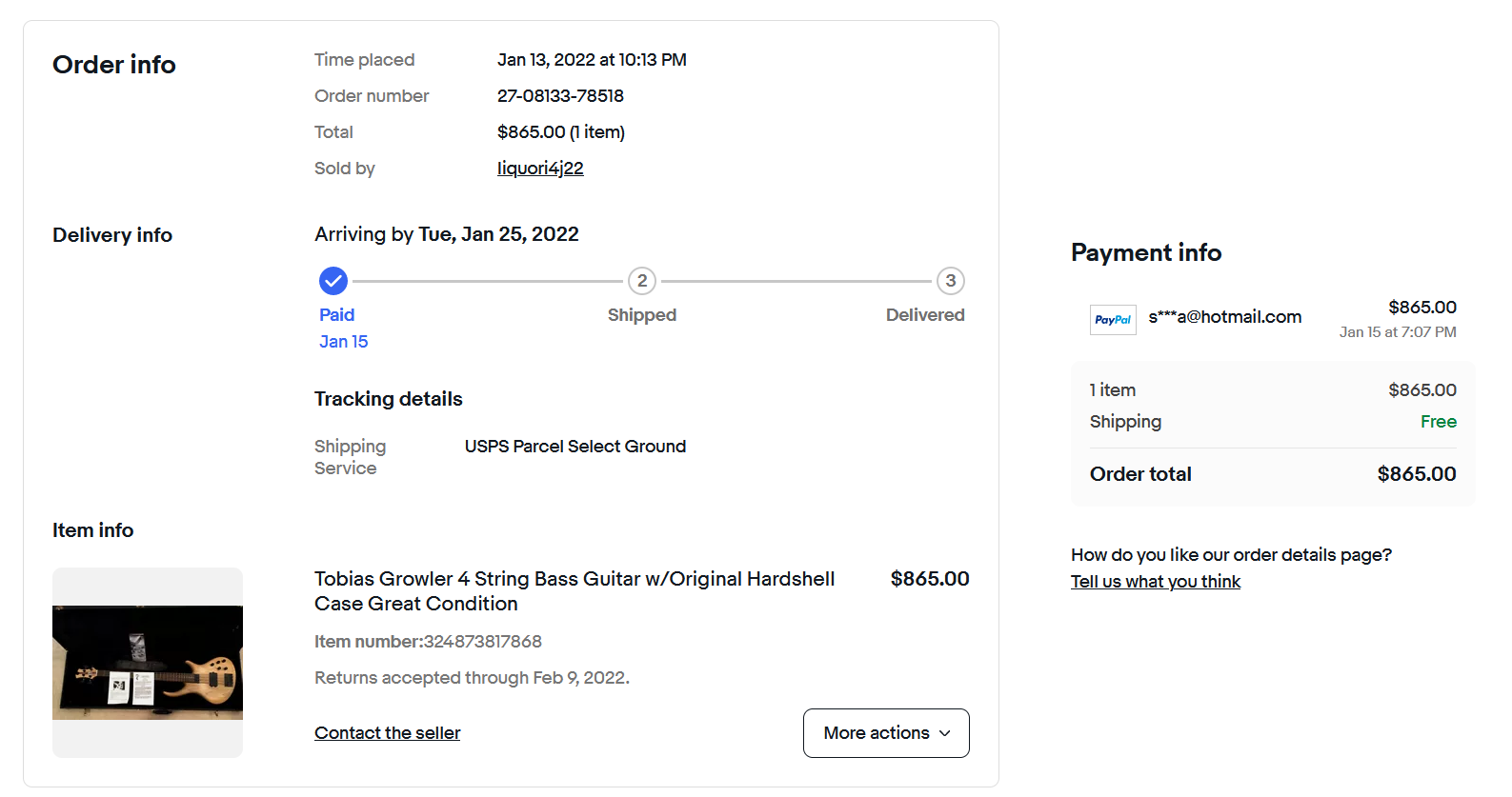Screen dimensions: 1512x797
Task: Click the $865.00 (1 item) total value
Action: (561, 132)
